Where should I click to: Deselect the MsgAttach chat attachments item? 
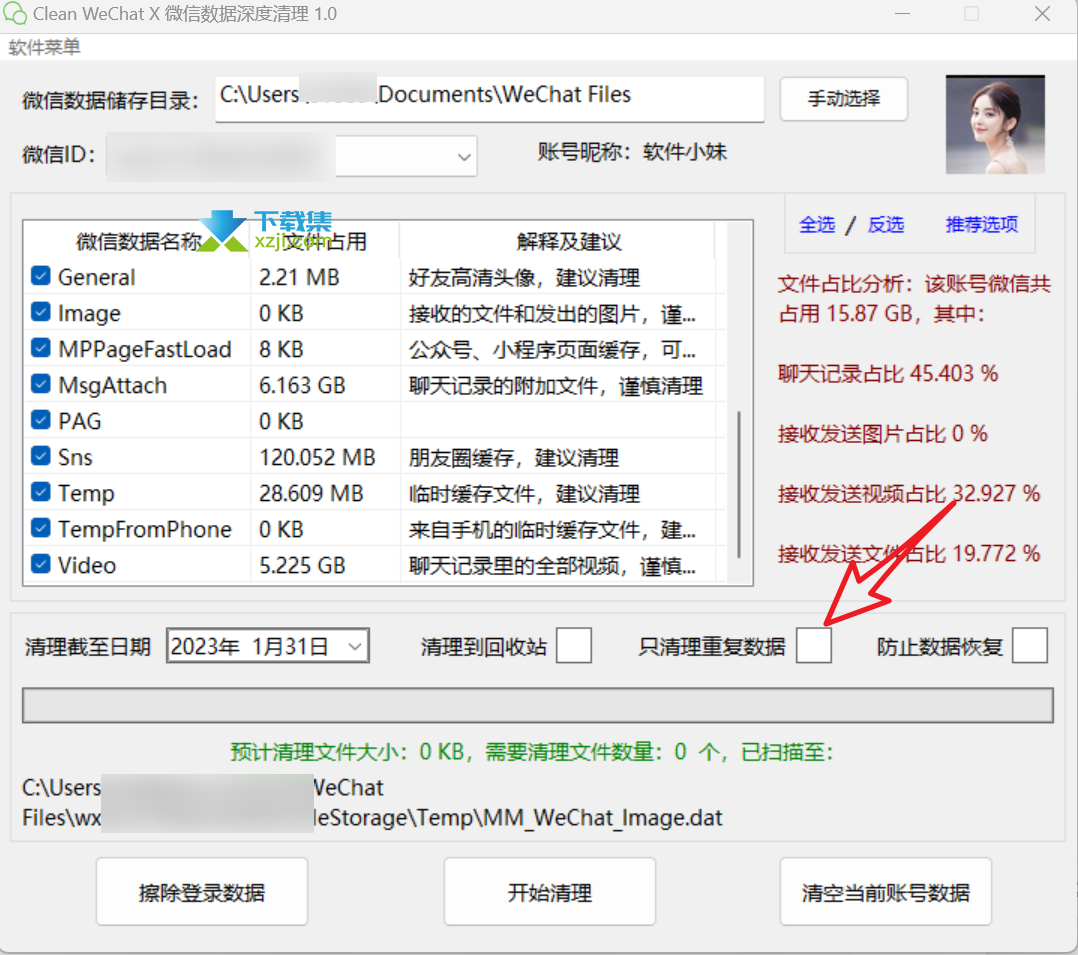(x=40, y=384)
